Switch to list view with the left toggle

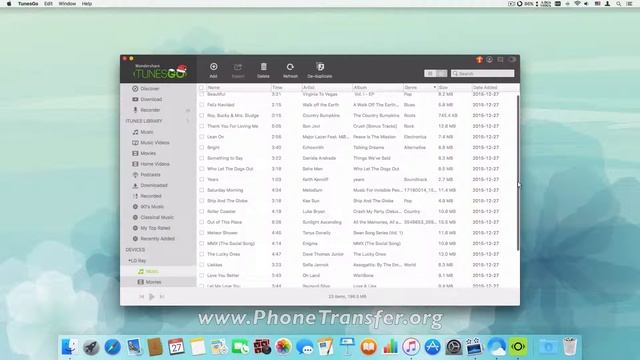[430, 73]
